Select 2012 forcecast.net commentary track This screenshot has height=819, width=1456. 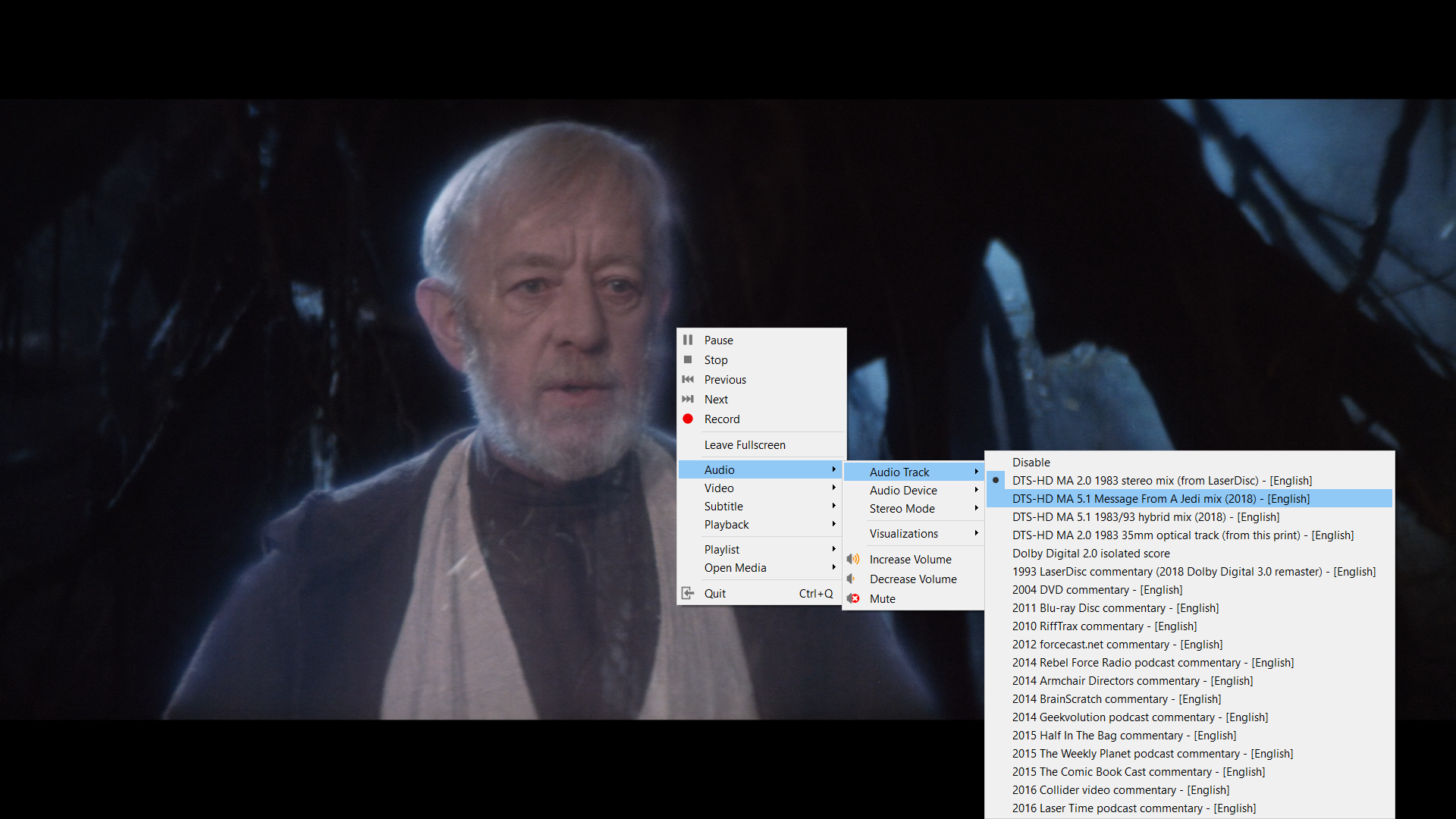[x=1189, y=644]
